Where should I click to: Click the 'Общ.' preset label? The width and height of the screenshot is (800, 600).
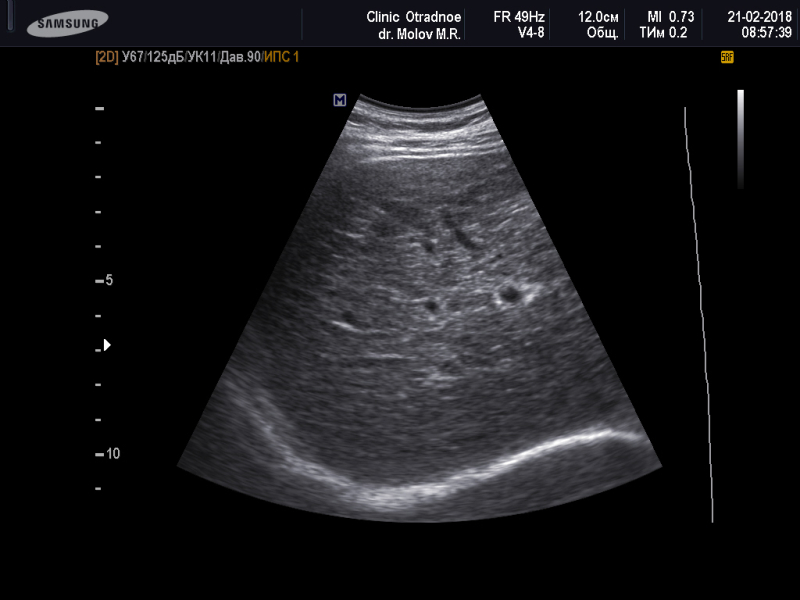603,34
